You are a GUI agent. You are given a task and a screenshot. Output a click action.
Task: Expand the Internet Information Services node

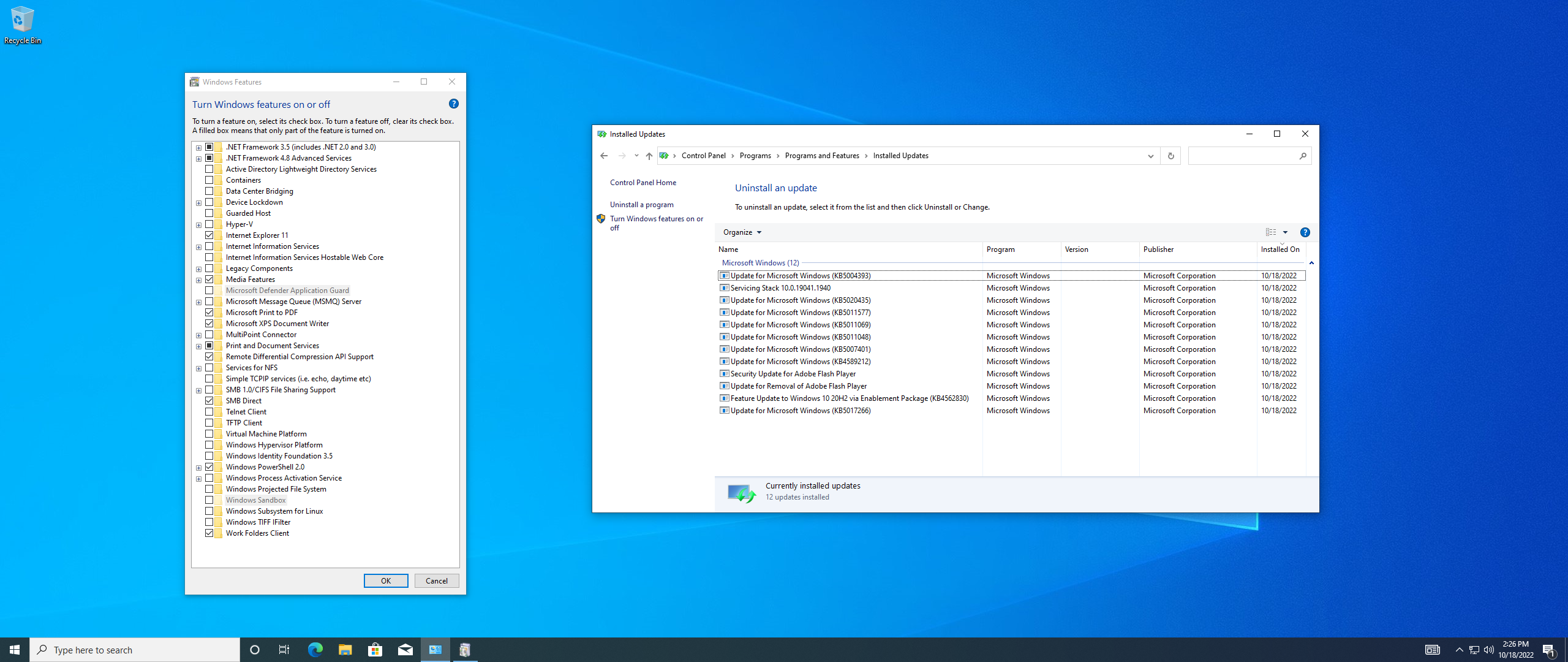click(198, 247)
